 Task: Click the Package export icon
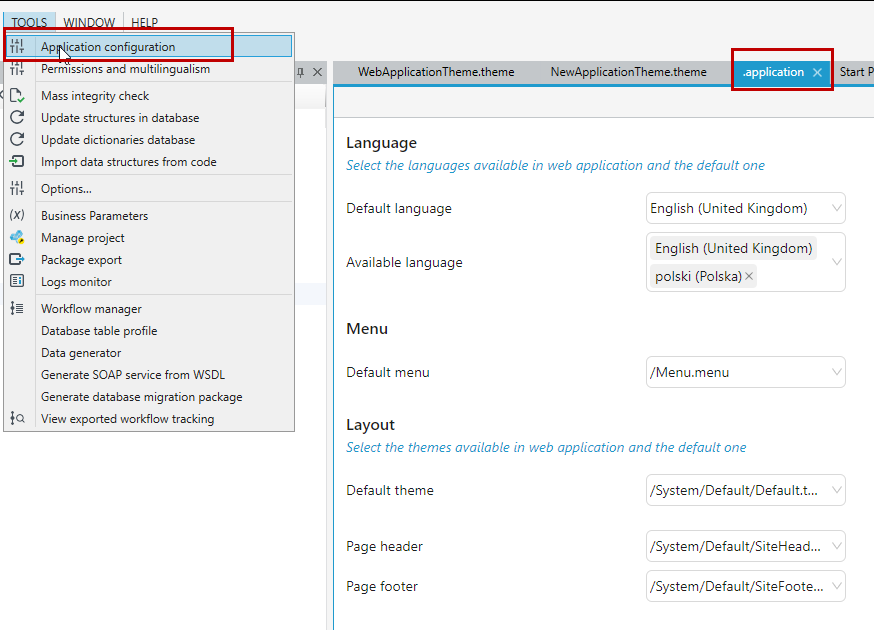(x=17, y=259)
